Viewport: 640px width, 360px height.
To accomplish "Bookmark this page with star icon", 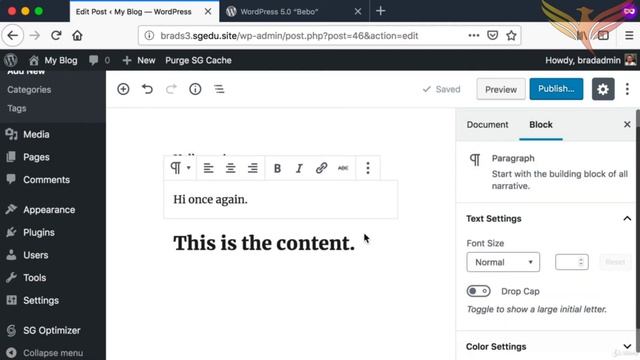I will click(511, 36).
